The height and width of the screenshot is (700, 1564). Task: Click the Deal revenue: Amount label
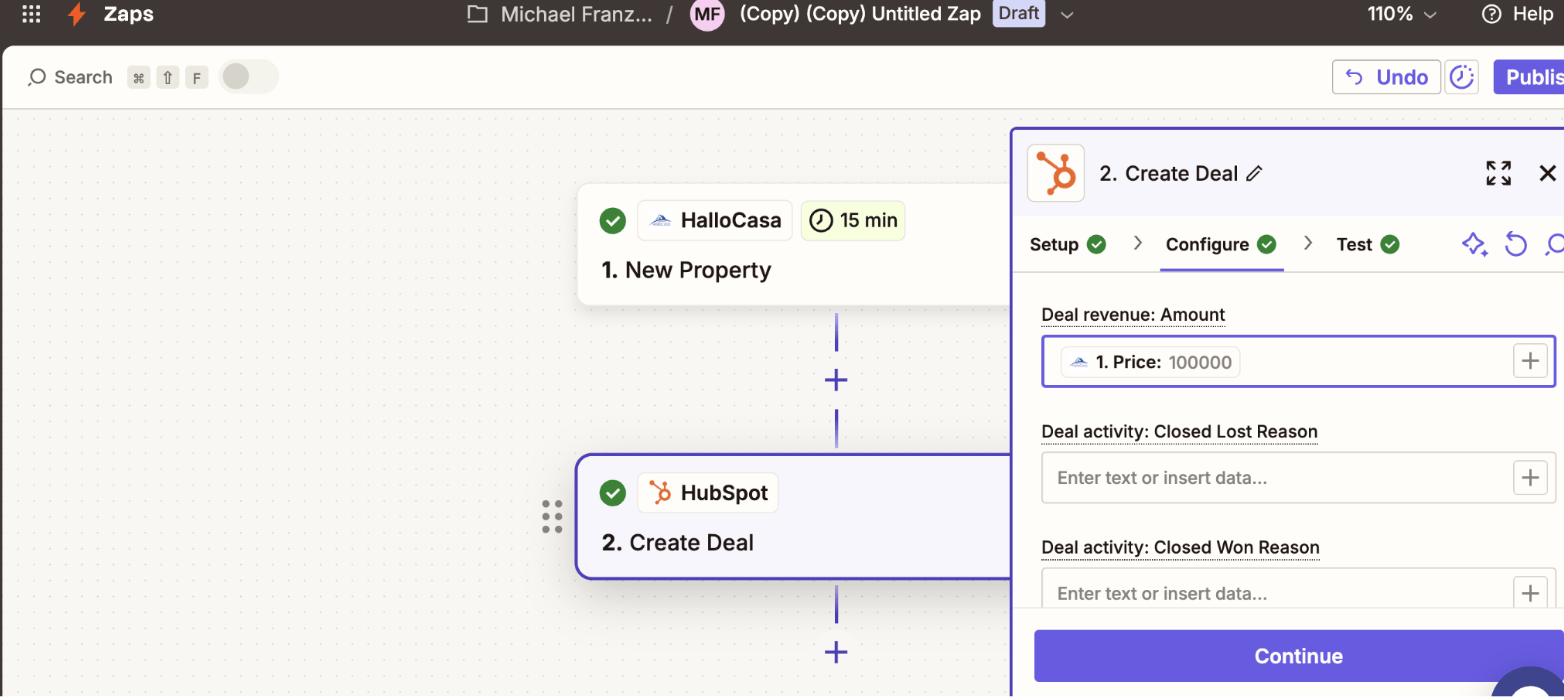coord(1133,314)
